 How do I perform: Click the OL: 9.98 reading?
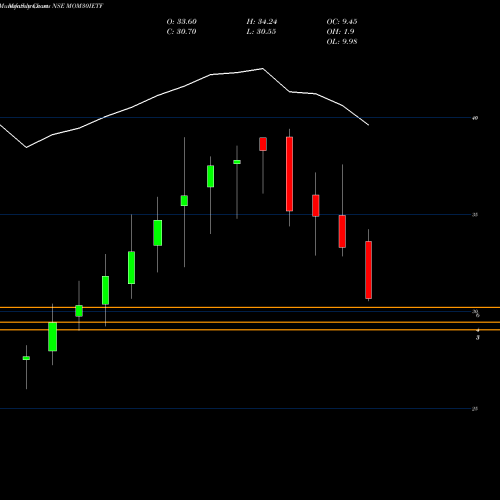pos(342,42)
